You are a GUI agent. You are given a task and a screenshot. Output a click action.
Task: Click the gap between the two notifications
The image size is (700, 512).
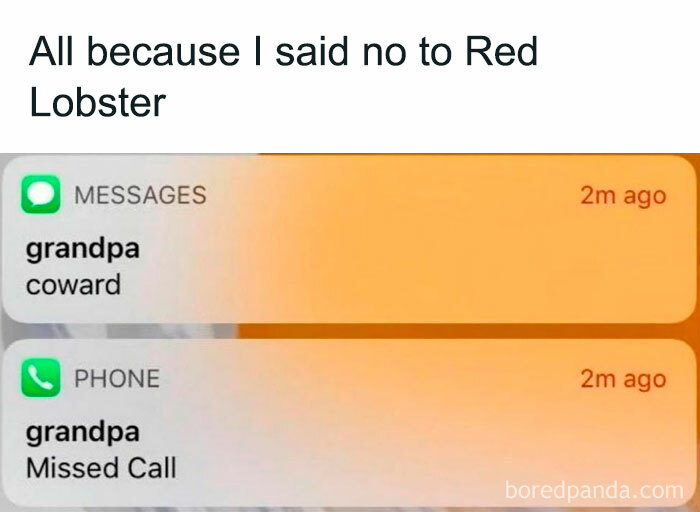[350, 331]
